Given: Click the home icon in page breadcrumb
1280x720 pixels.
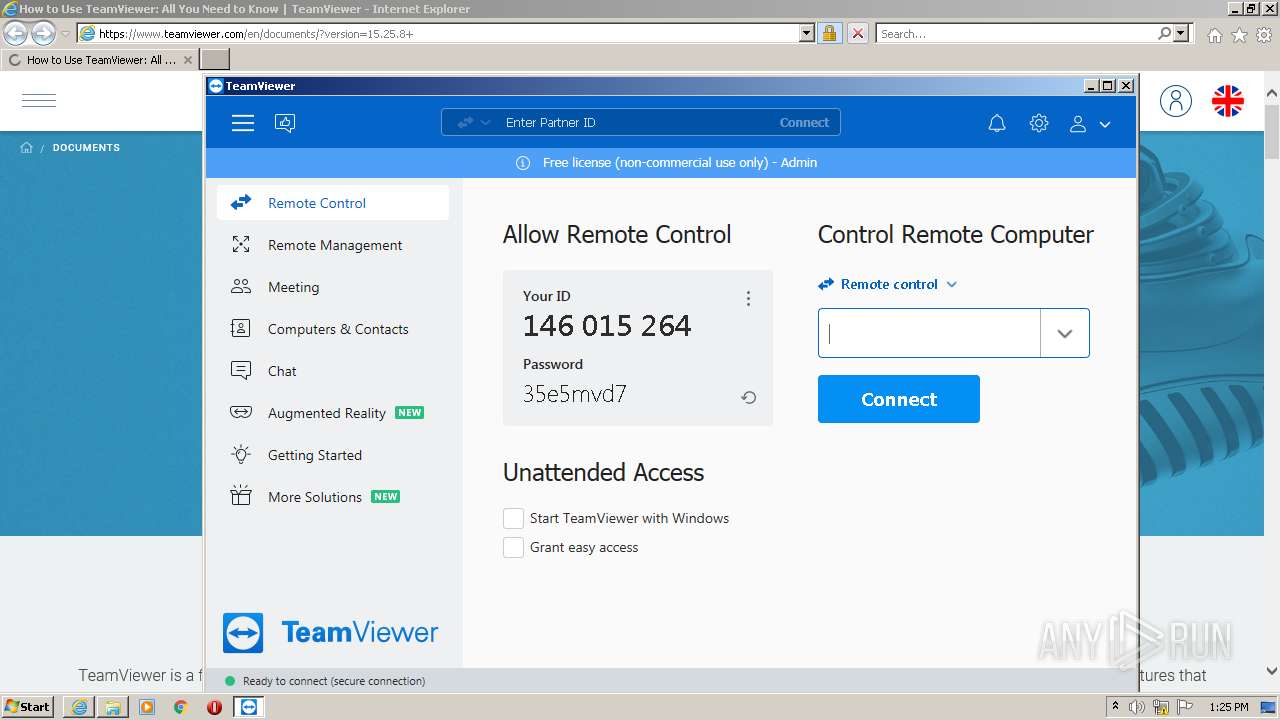Looking at the screenshot, I should (27, 148).
